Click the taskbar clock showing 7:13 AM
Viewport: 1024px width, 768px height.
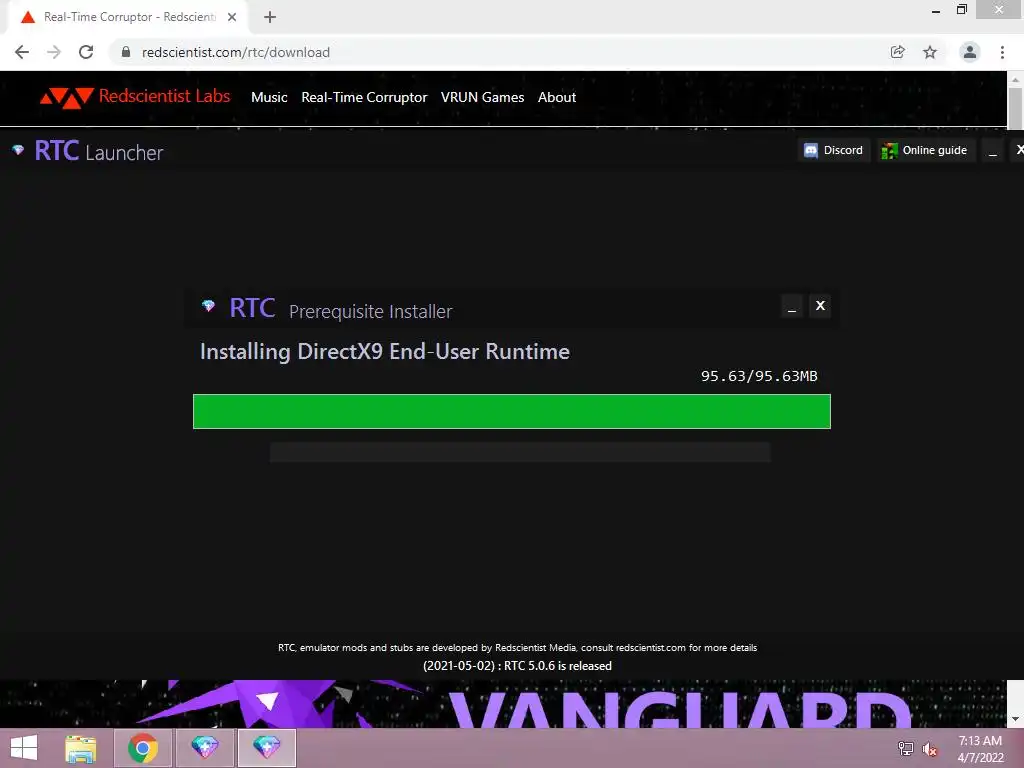pyautogui.click(x=980, y=749)
